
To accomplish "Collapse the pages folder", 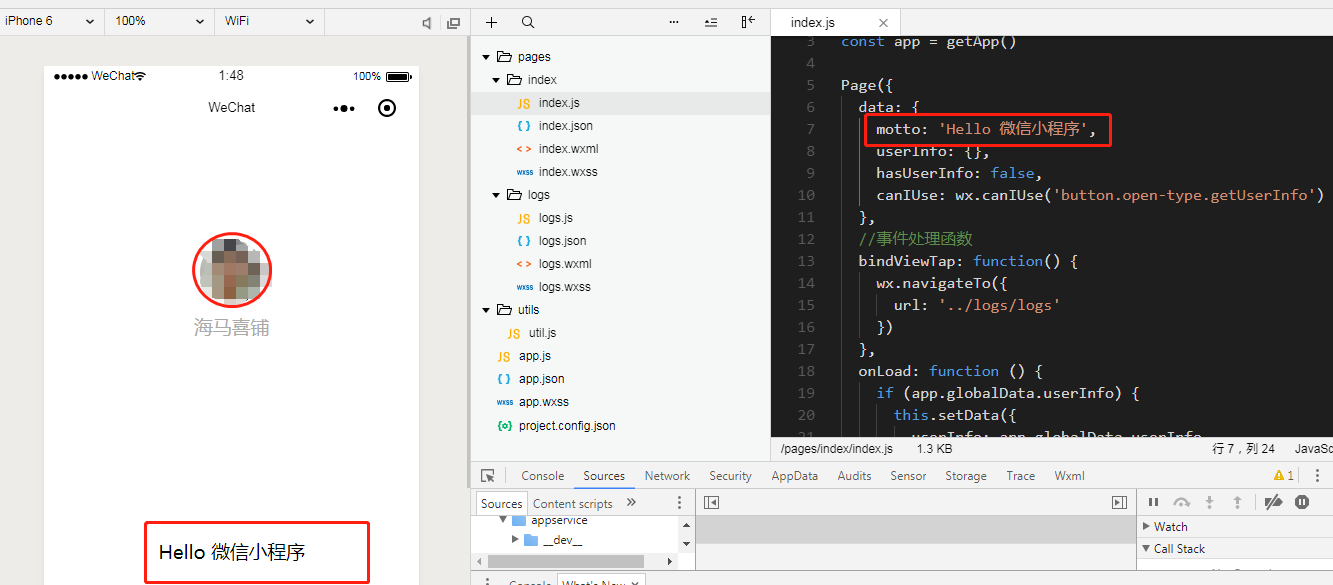I will point(486,57).
